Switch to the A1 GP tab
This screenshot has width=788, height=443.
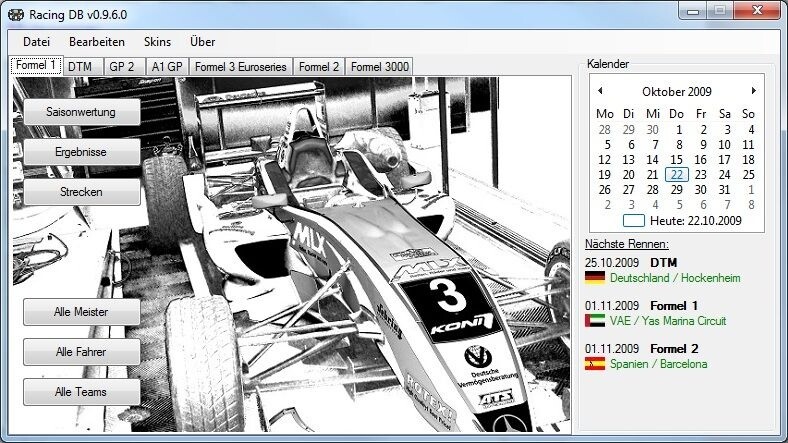coord(167,67)
